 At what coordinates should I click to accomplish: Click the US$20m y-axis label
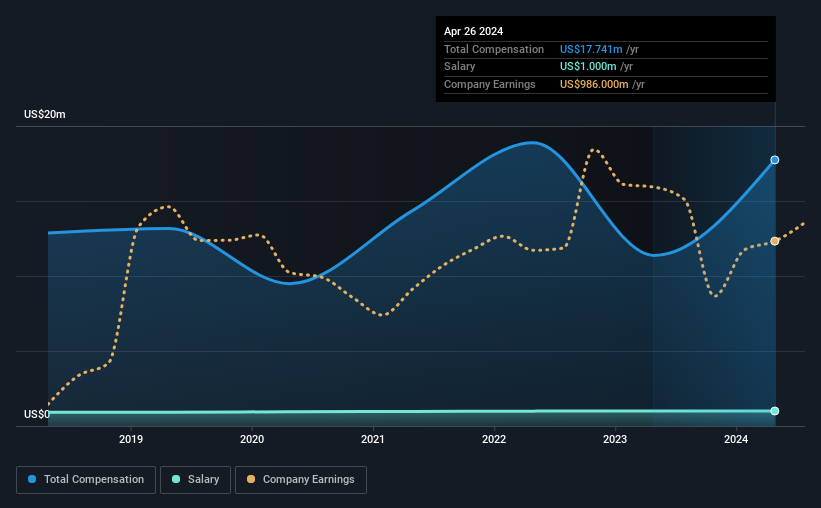tap(45, 114)
